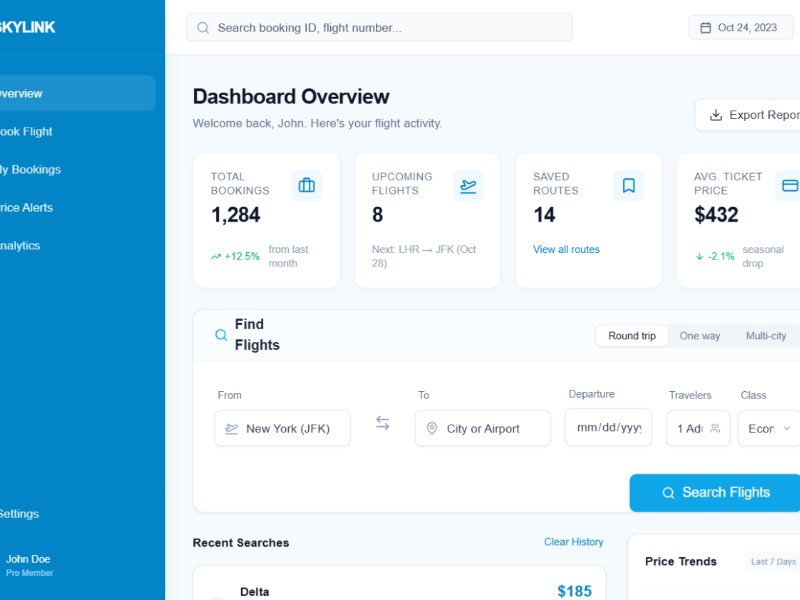Click the download icon on Export Report

(x=717, y=114)
